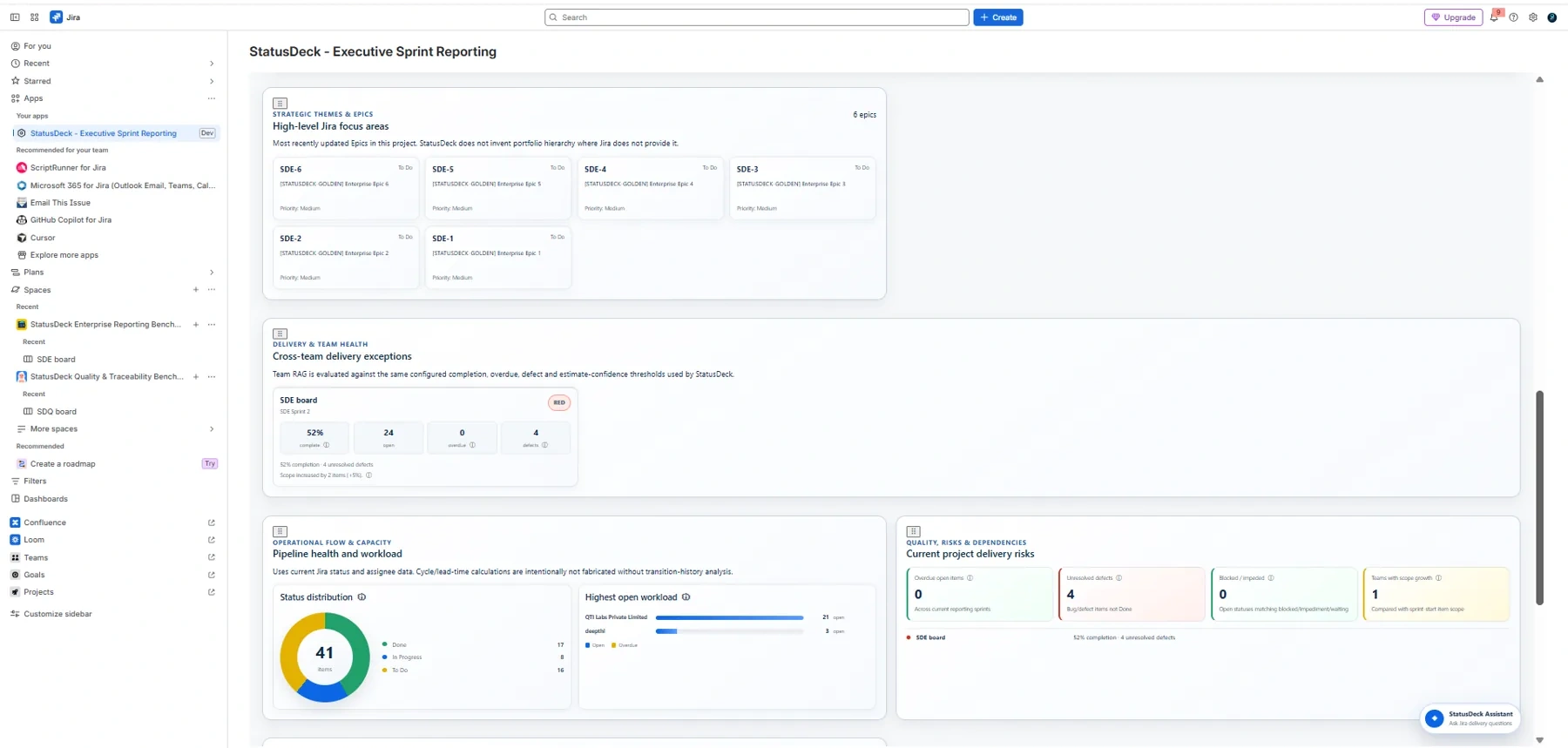This screenshot has width=1568, height=748.
Task: Collapse the sidebar with top-left panel icon
Action: pyautogui.click(x=15, y=17)
